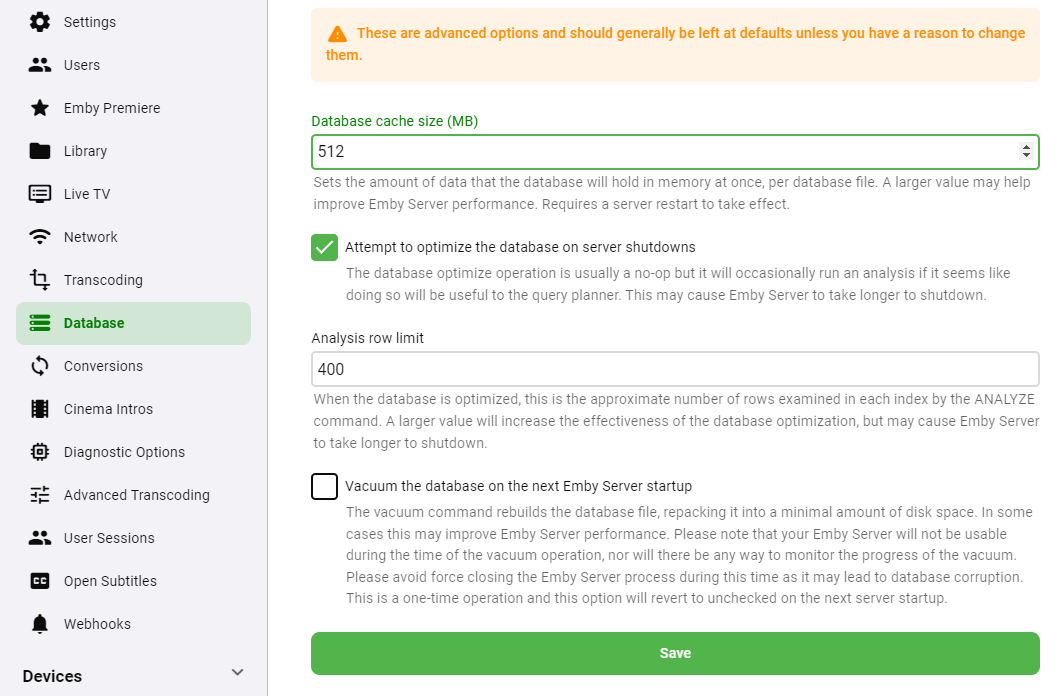Click the Settings gear icon
Screen dimensions: 1056x696
[x=40, y=22]
